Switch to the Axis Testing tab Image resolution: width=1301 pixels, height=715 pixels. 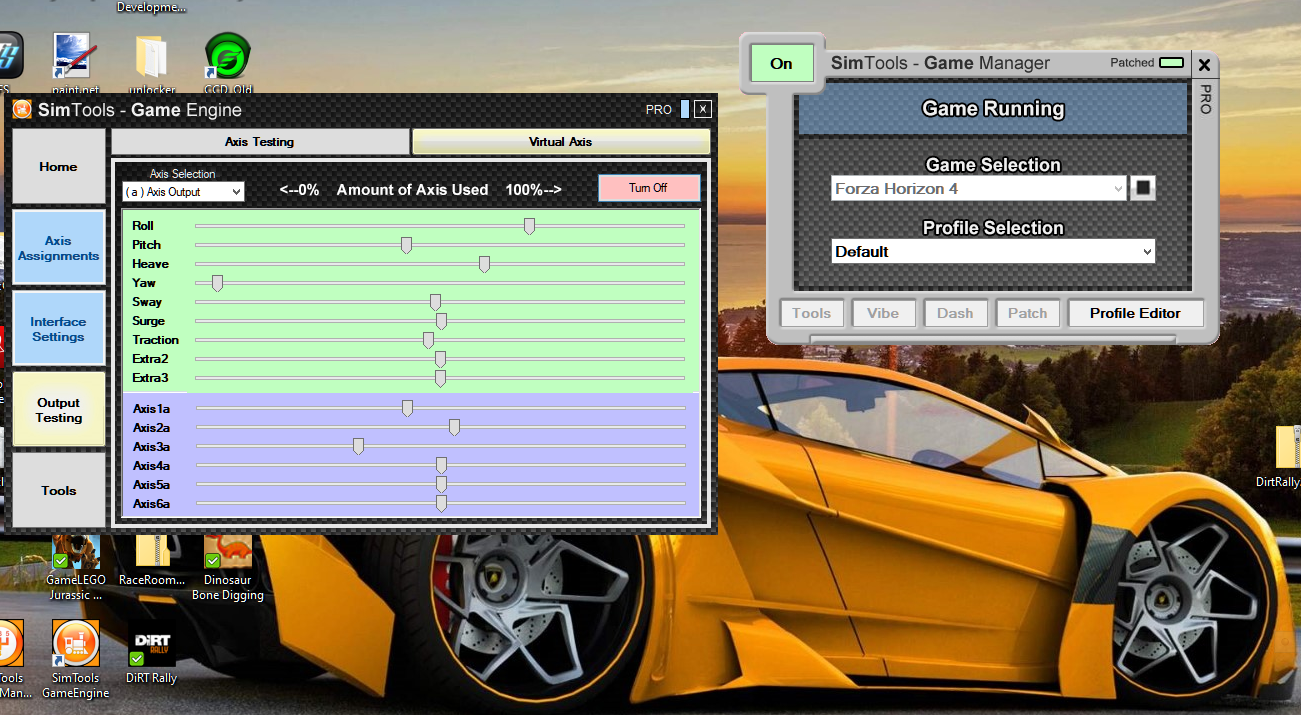click(260, 142)
